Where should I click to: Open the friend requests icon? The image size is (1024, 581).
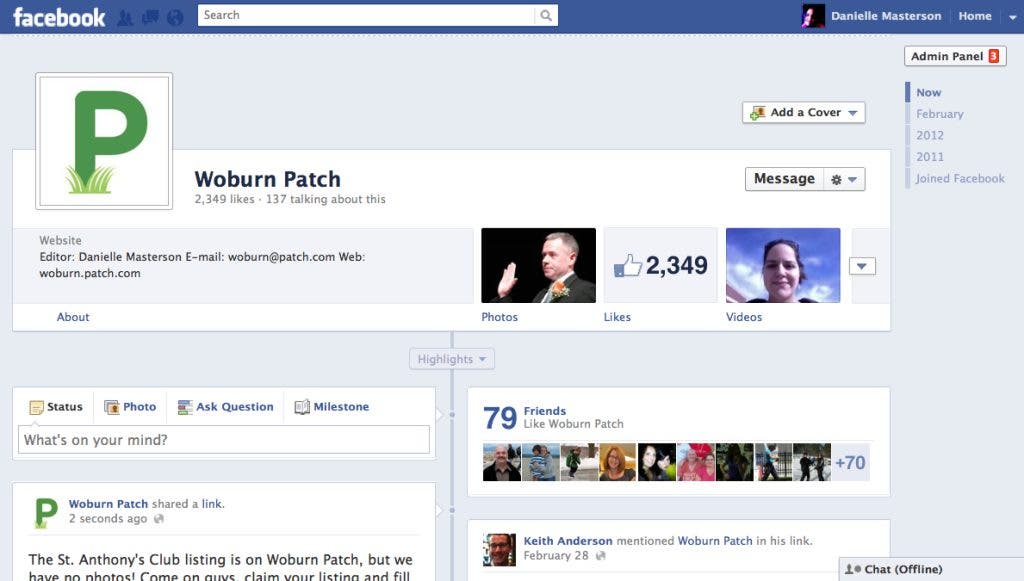pyautogui.click(x=125, y=17)
